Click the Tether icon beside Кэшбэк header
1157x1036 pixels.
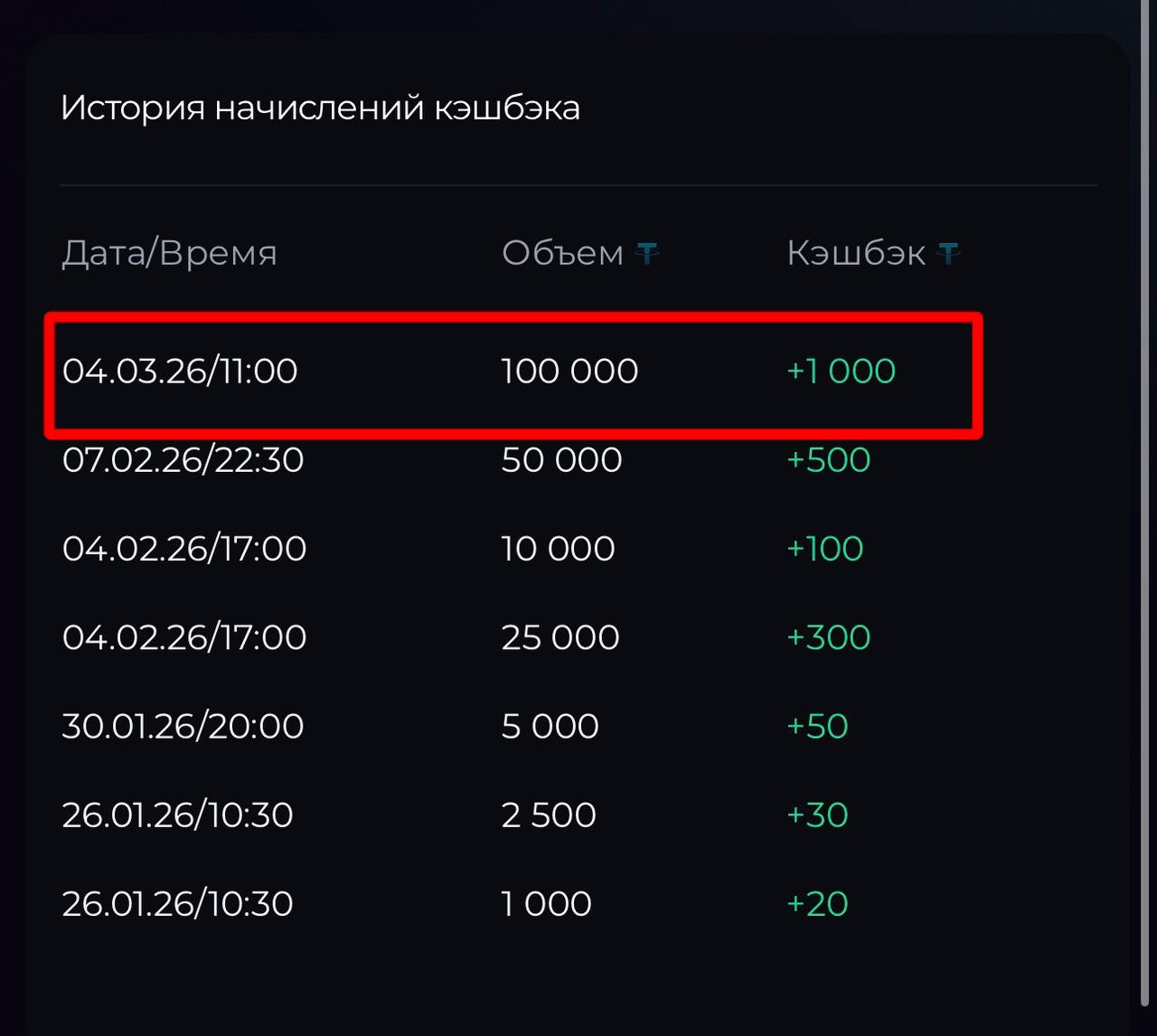point(948,253)
